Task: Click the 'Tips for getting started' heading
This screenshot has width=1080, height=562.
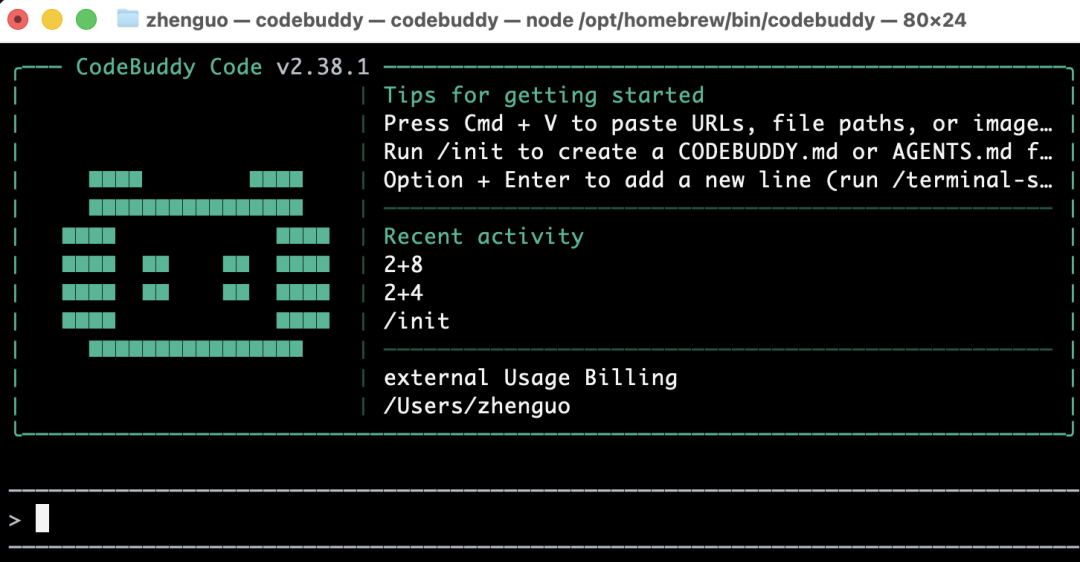Action: (544, 95)
